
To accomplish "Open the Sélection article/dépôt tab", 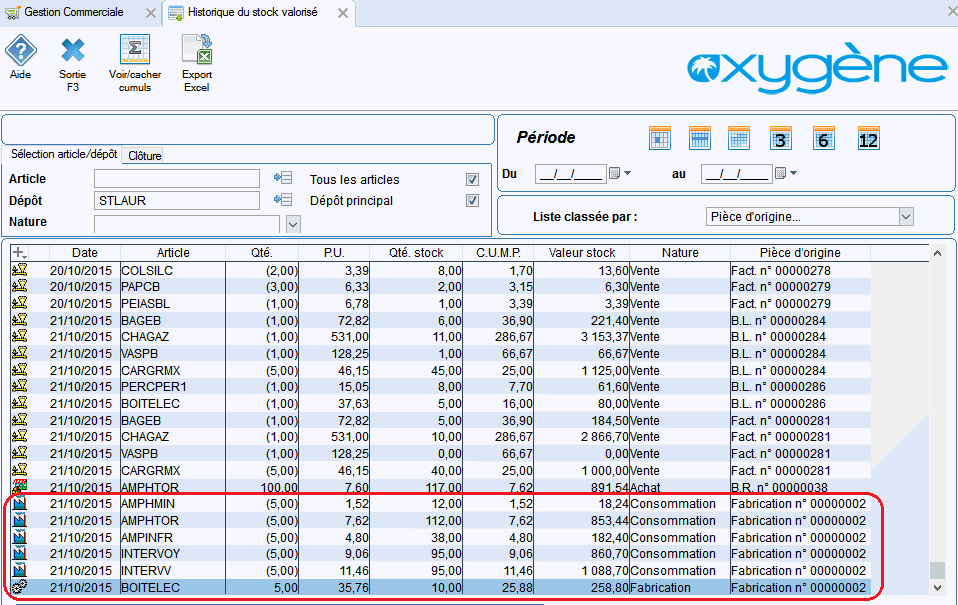I will (x=64, y=155).
